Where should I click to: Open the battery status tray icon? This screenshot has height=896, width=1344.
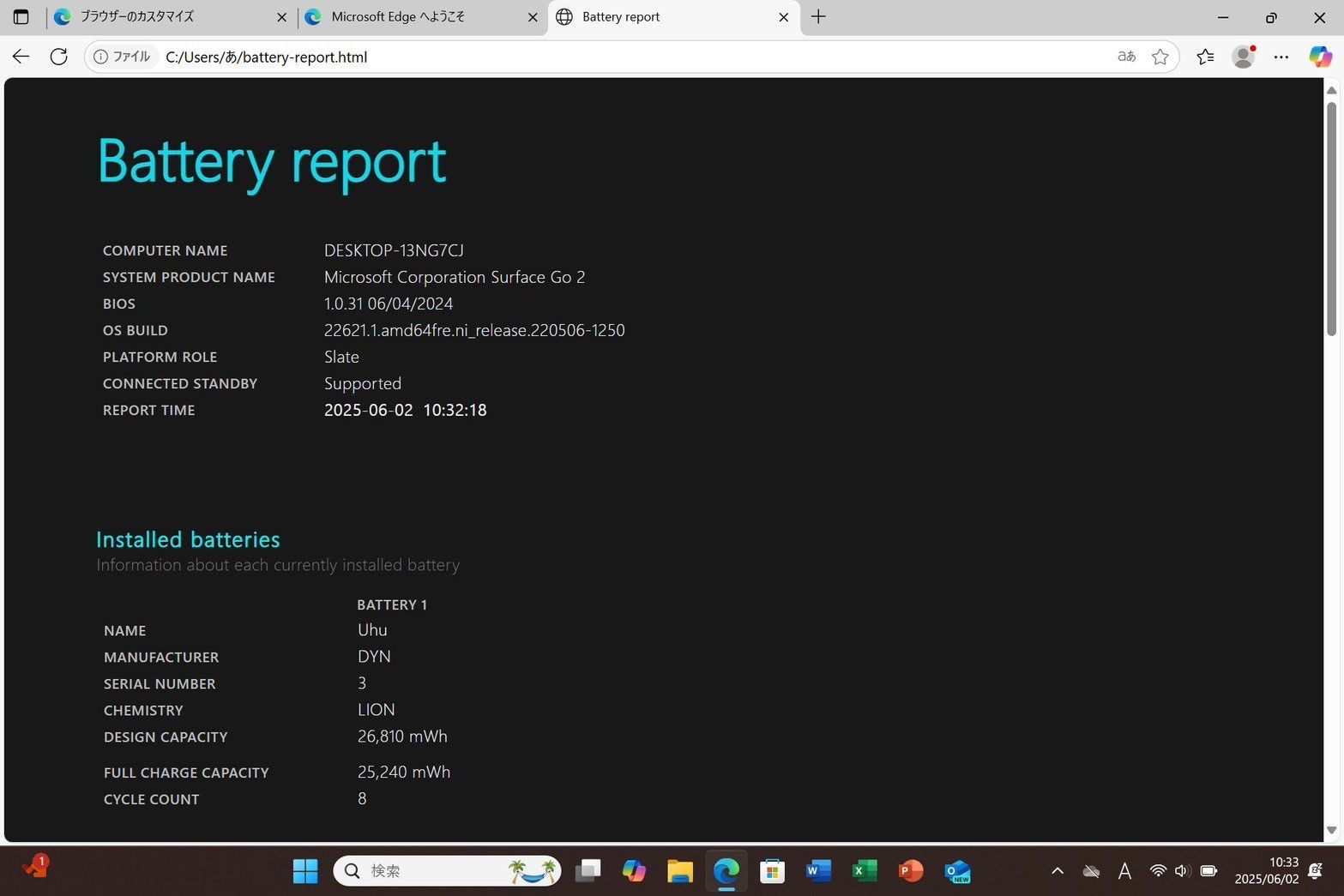(x=1208, y=871)
